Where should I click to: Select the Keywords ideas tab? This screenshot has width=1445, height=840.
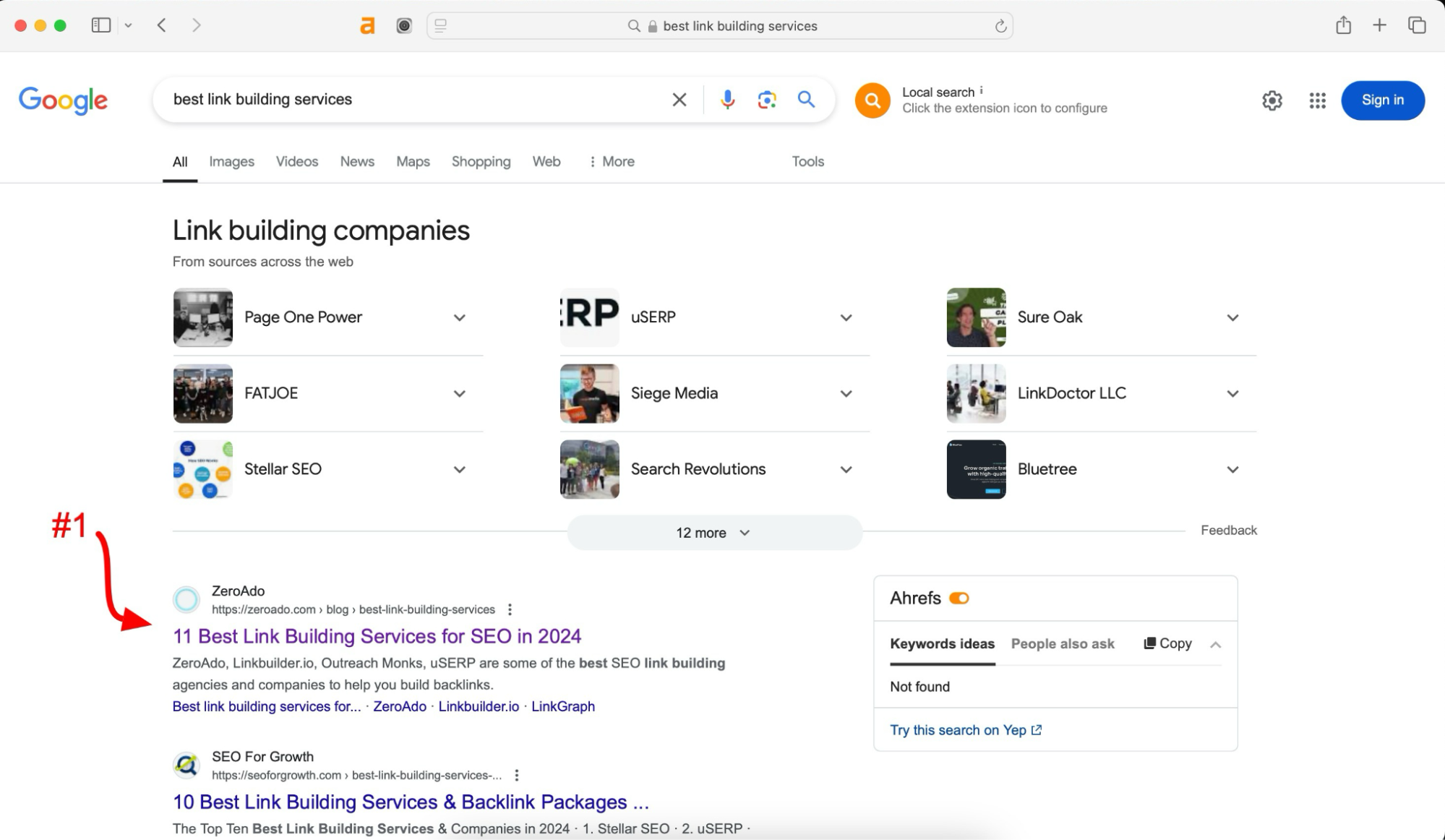coord(942,644)
